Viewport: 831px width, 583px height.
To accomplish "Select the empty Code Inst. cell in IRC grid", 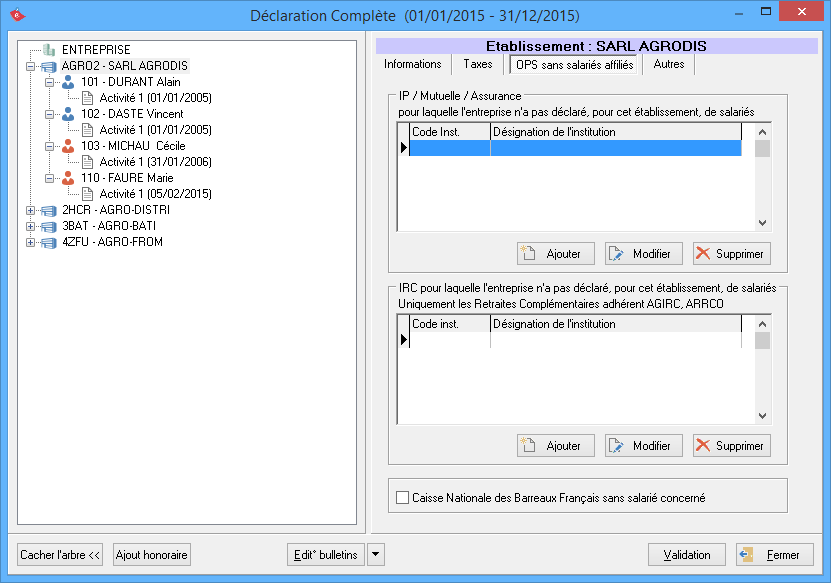I will 449,340.
